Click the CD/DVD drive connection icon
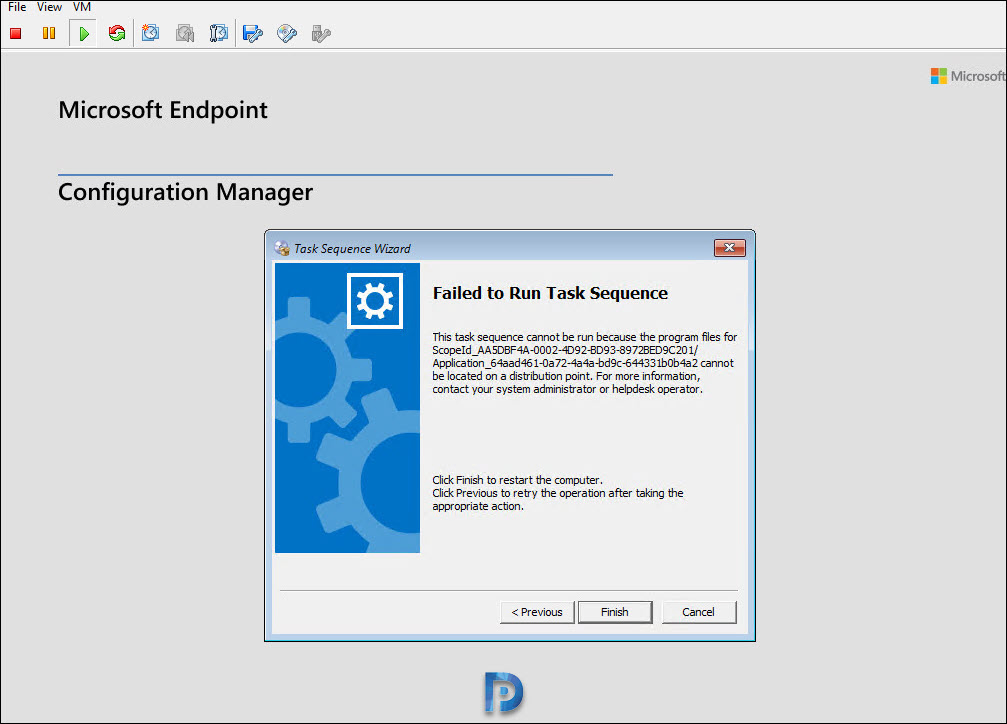This screenshot has height=724, width=1007. coord(287,33)
